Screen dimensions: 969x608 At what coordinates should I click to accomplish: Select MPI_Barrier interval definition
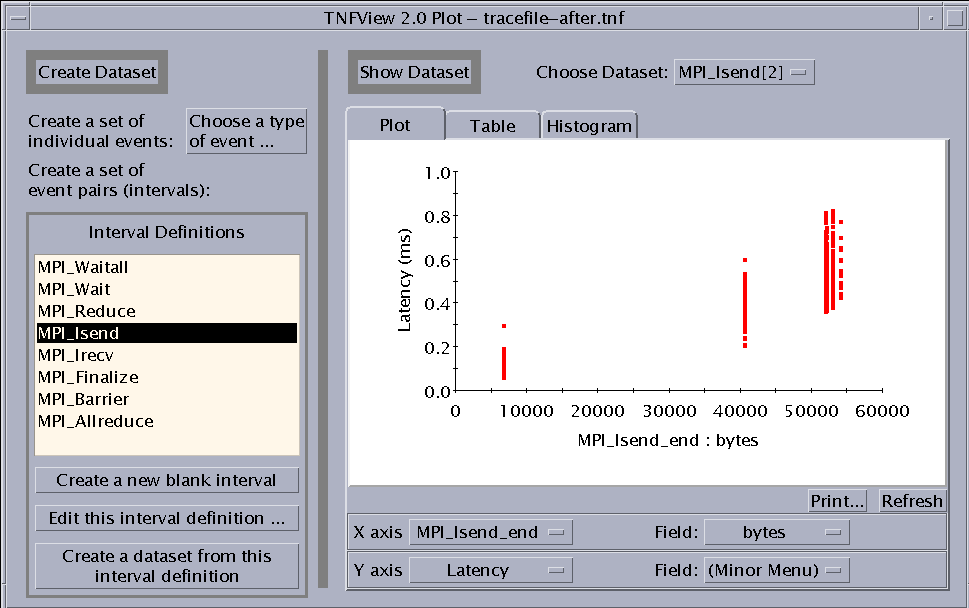[x=167, y=399]
